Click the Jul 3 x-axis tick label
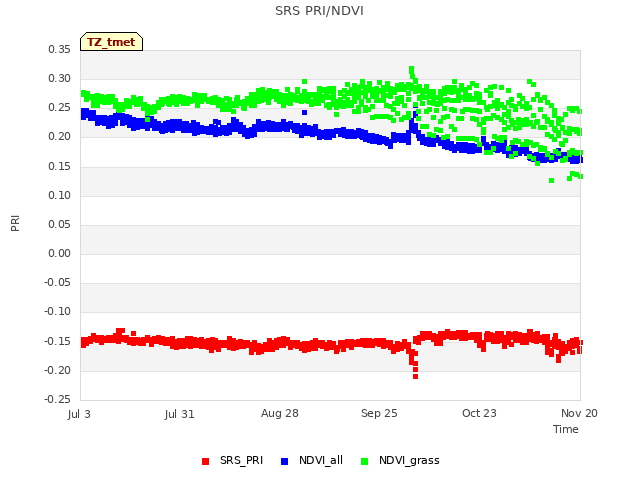The height and width of the screenshot is (480, 640). pyautogui.click(x=79, y=414)
